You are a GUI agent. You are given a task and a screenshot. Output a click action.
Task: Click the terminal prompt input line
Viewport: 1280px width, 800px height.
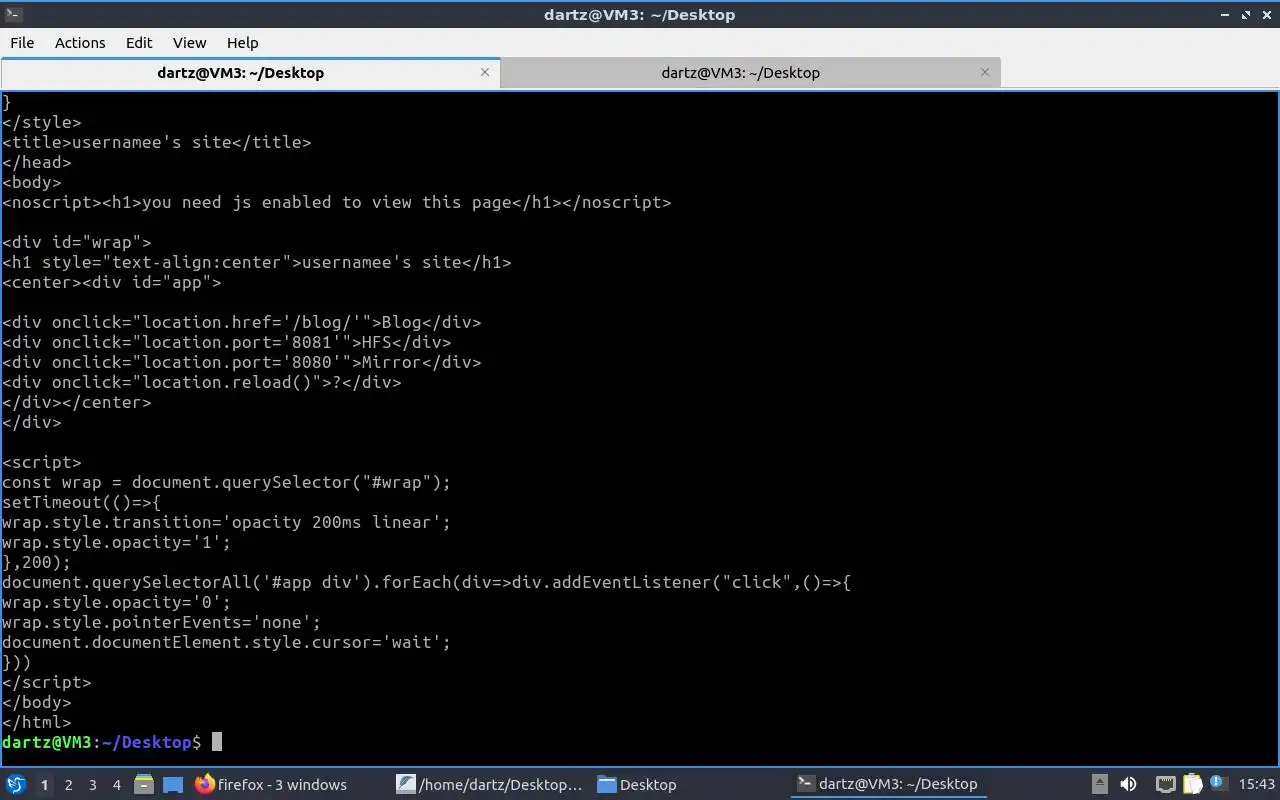(x=112, y=742)
